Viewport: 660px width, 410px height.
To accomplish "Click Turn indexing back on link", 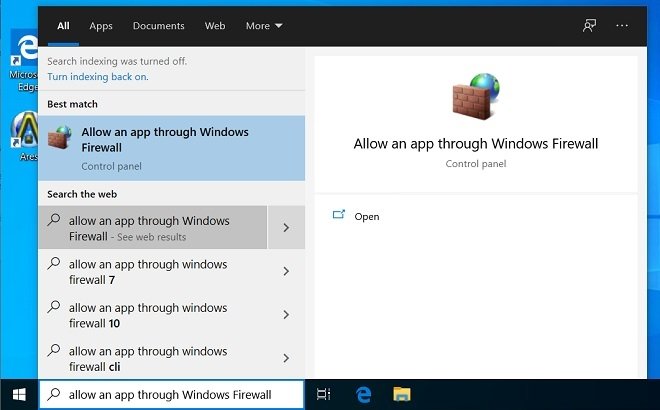I will pos(98,77).
